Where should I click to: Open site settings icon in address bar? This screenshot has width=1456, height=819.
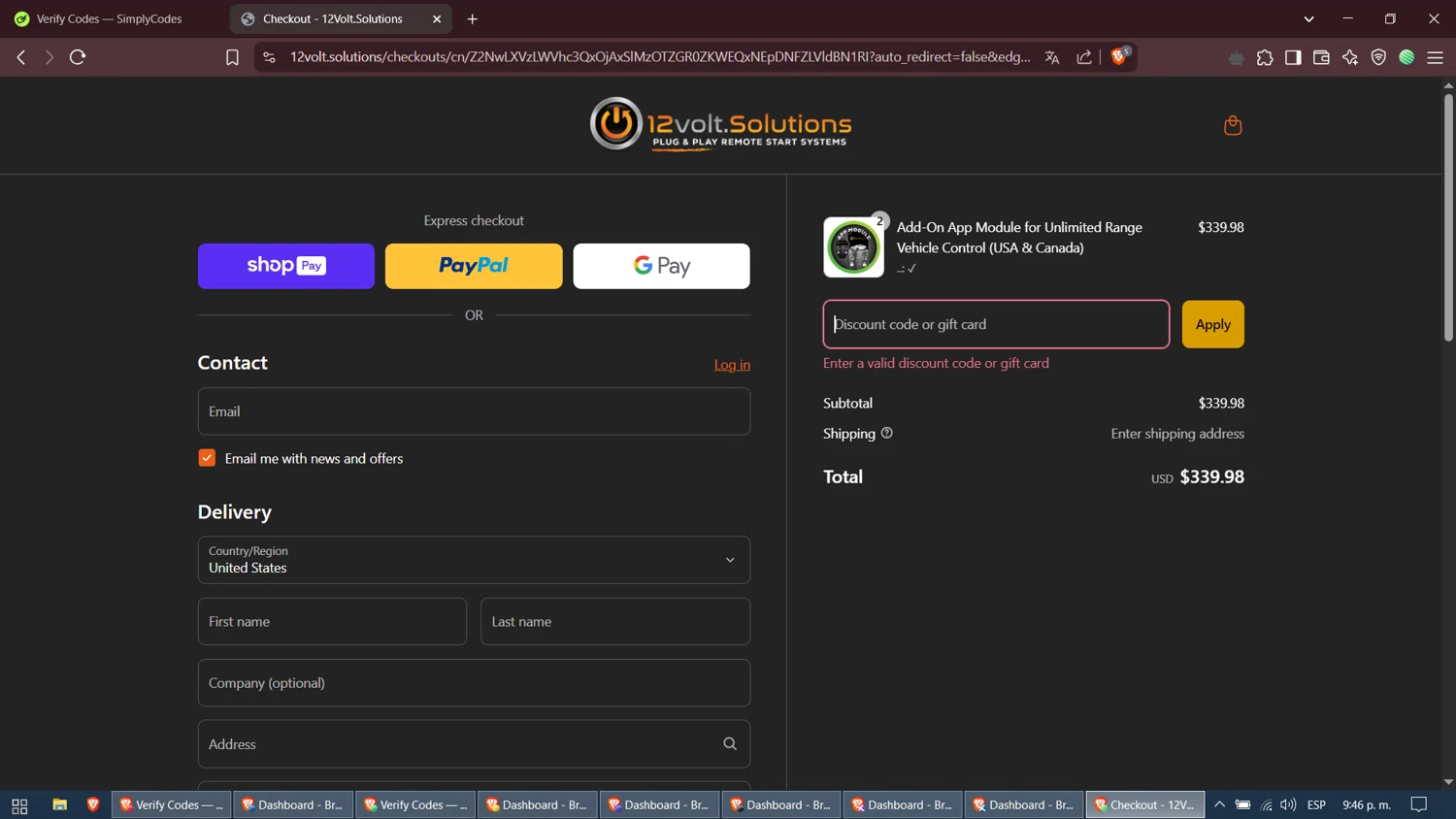point(270,57)
